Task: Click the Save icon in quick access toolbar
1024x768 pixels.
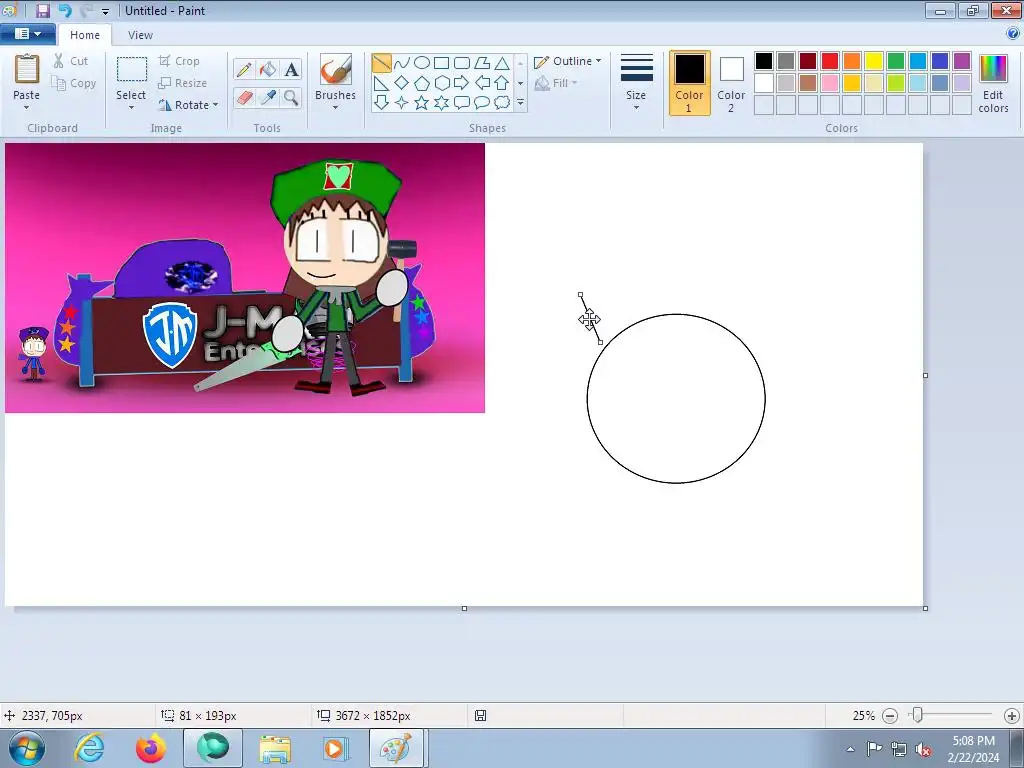Action: point(43,10)
